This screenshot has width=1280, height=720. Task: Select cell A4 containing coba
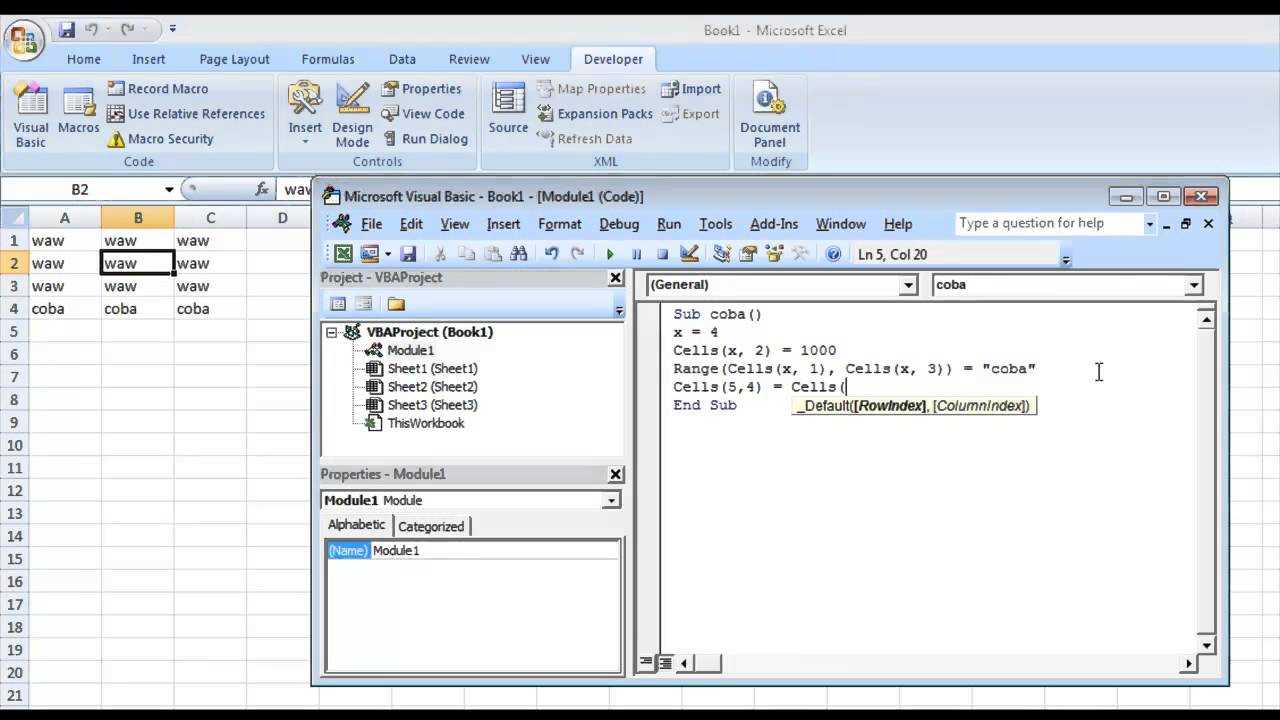tap(65, 308)
